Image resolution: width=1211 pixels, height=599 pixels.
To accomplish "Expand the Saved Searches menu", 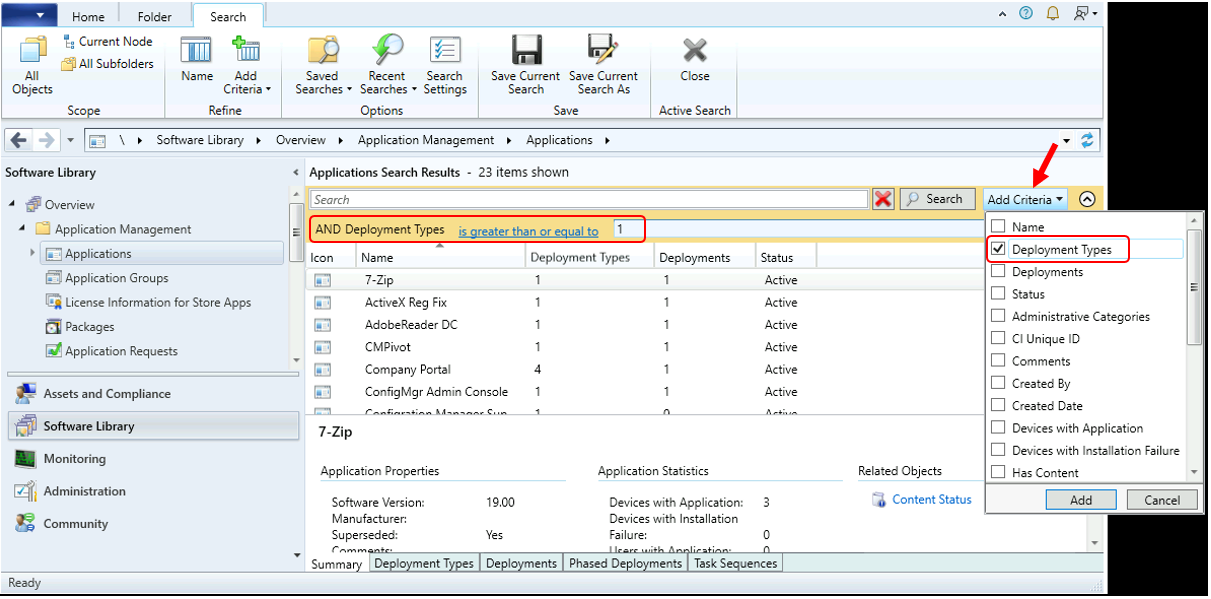I will 322,63.
